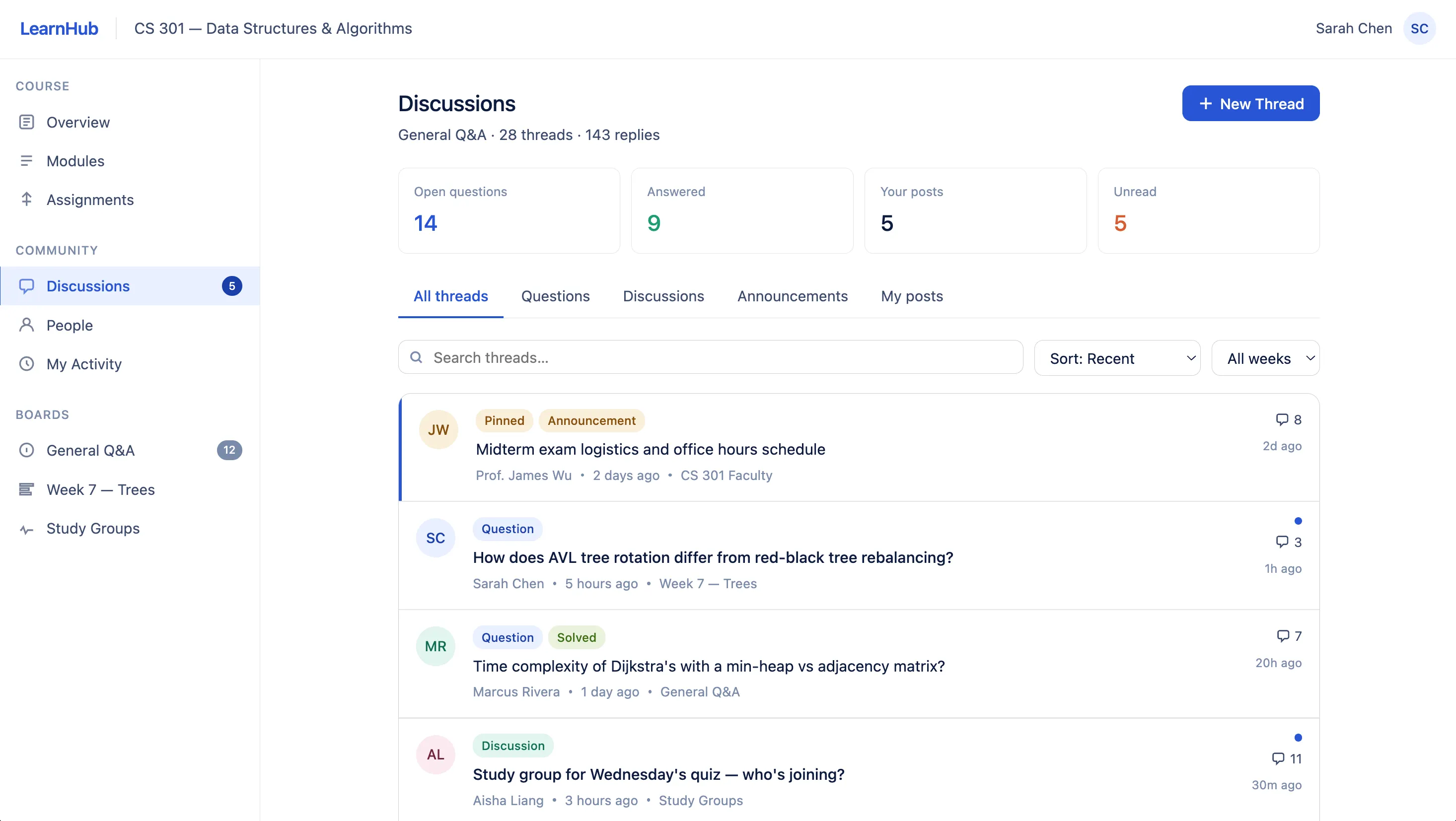
Task: Open the AVL tree rotation question title
Action: [713, 558]
